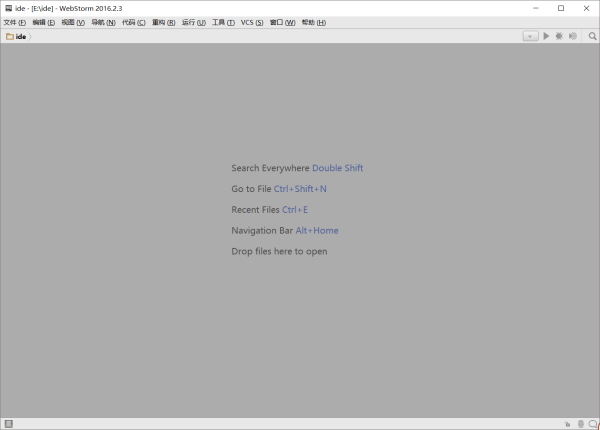Image resolution: width=600 pixels, height=430 pixels.
Task: Click the Run play icon
Action: click(x=546, y=36)
